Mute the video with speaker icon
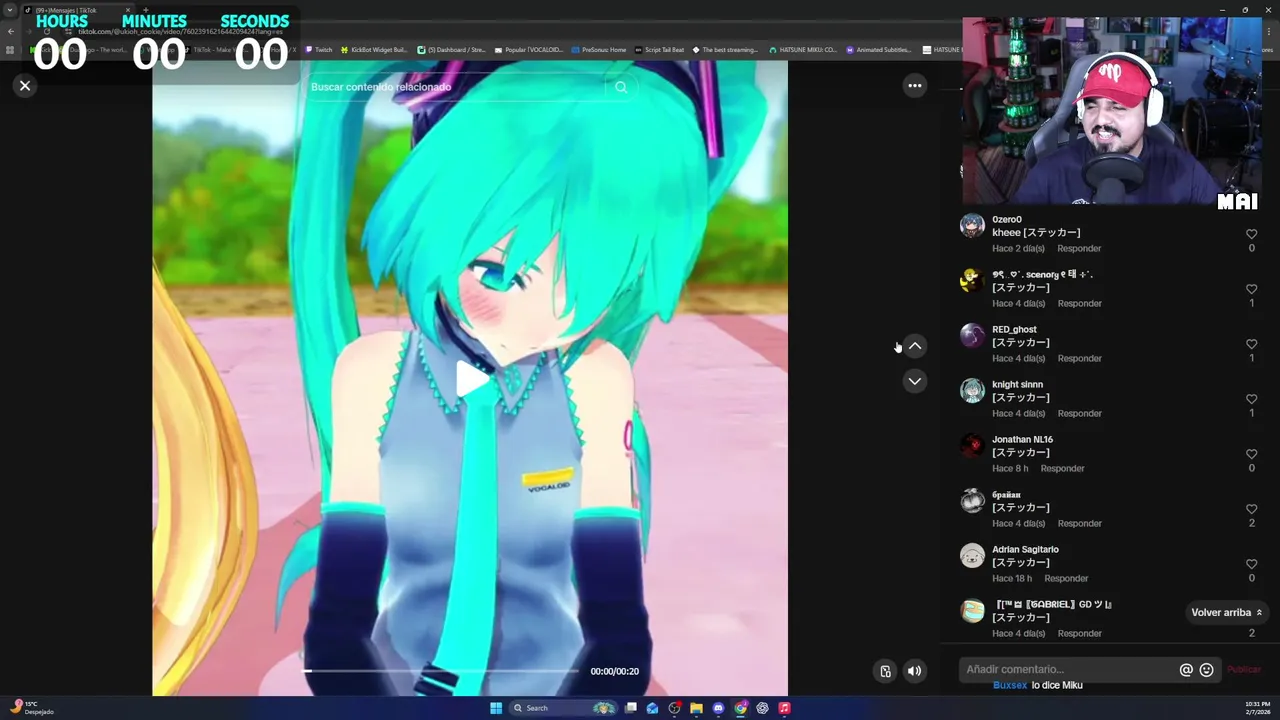The width and height of the screenshot is (1280, 720). (914, 671)
